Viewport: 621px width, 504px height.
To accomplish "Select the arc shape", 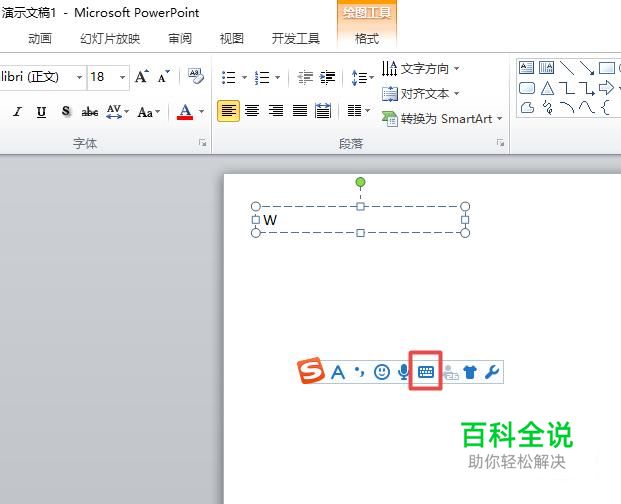I will pos(567,107).
